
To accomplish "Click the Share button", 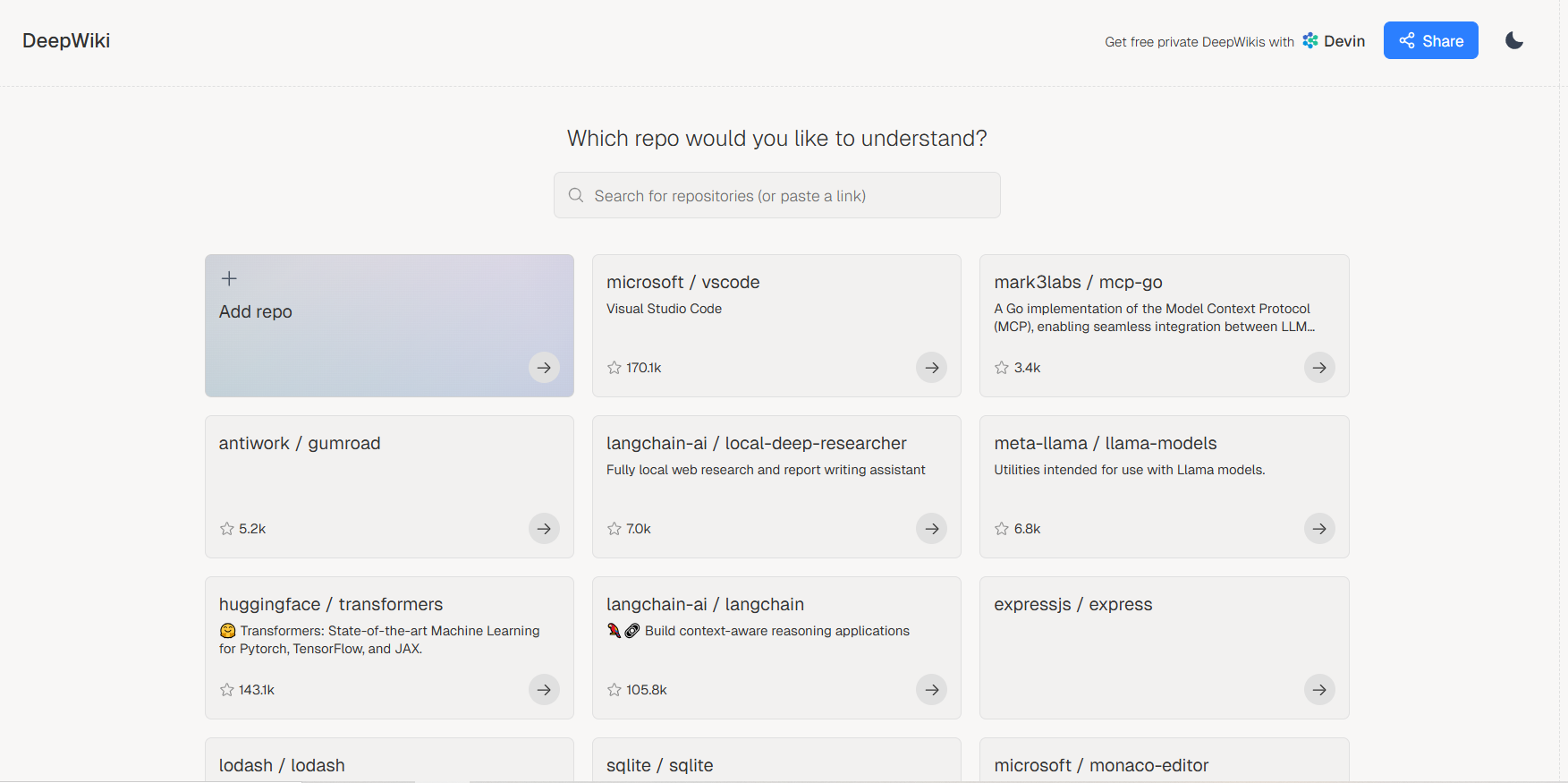I will [x=1430, y=40].
